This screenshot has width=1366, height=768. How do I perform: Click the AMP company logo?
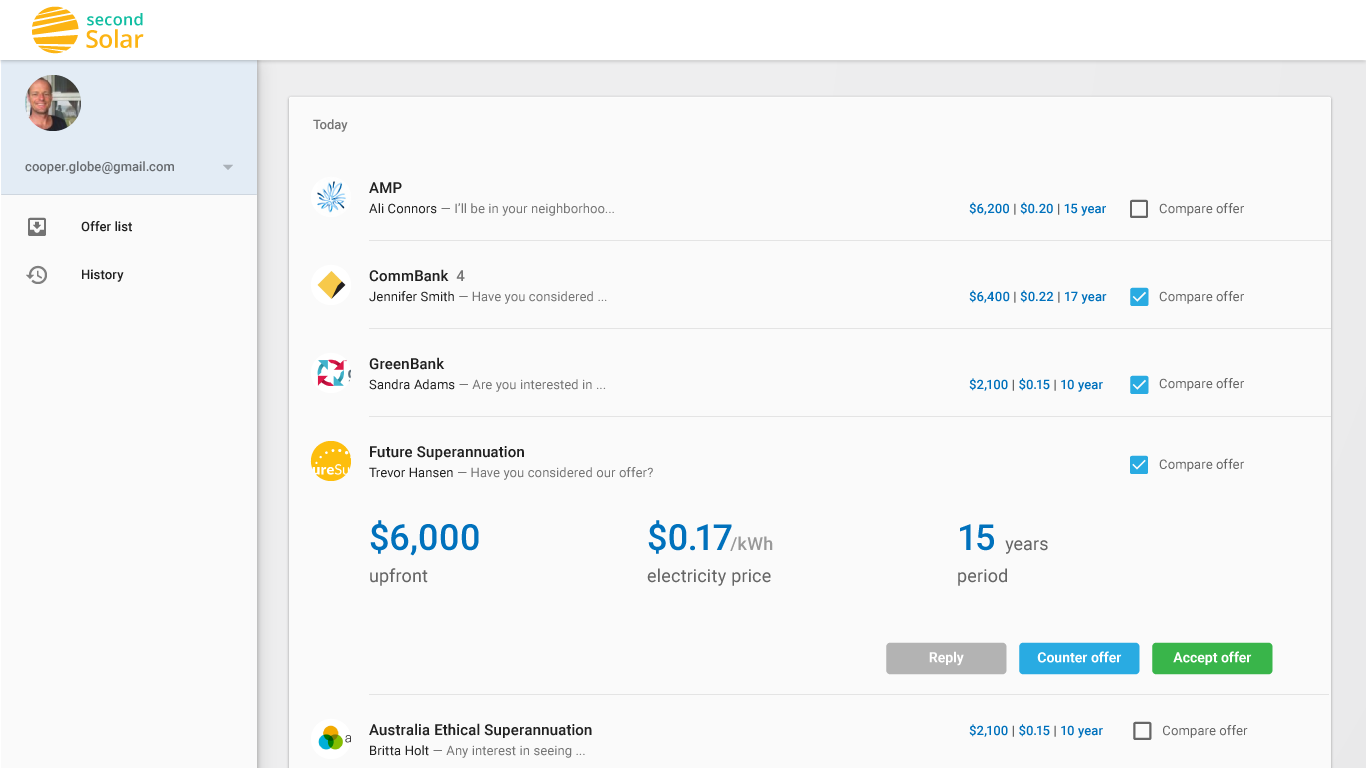point(331,197)
